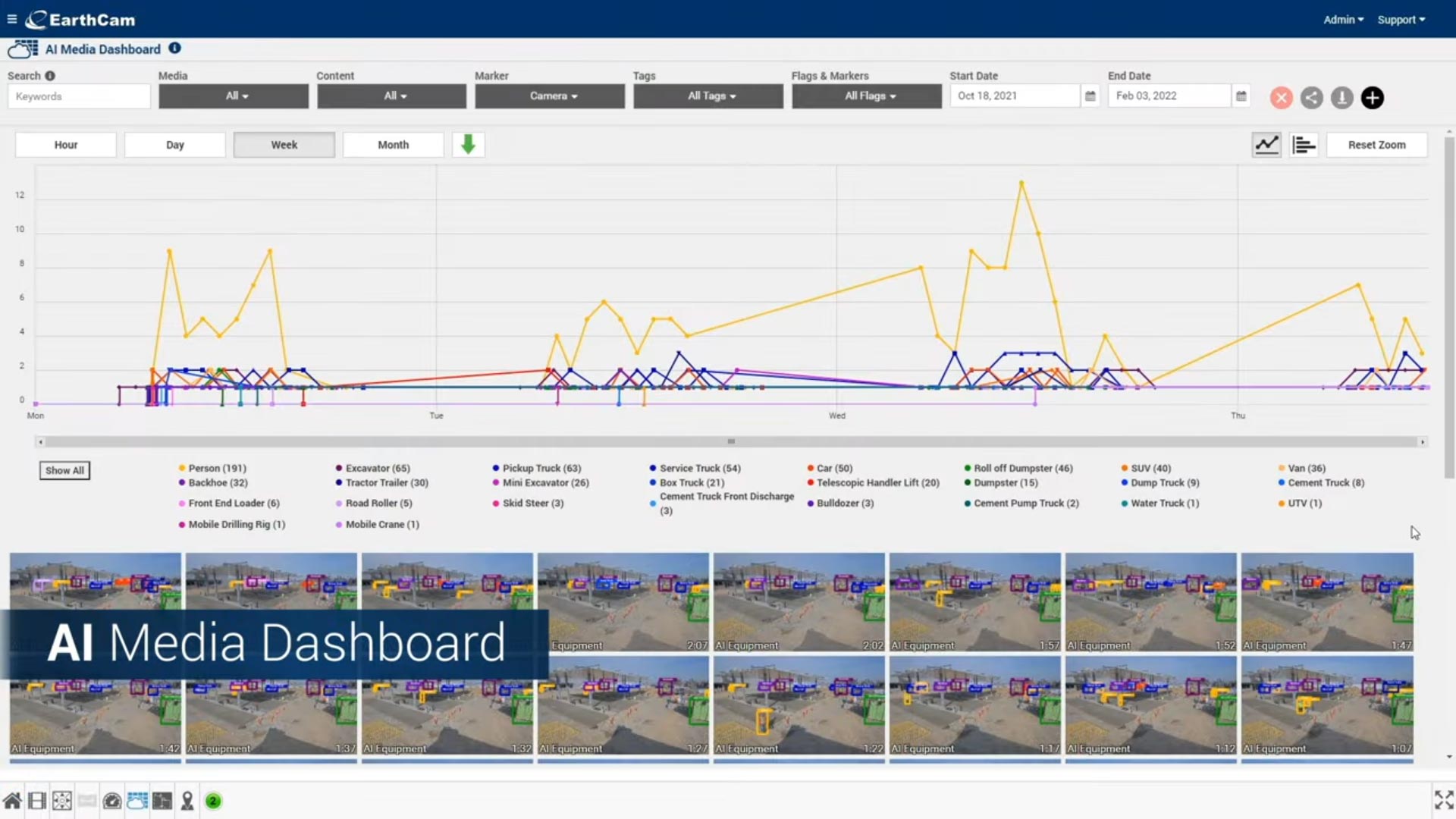Click the Start Date field Oct 18, 2021

1015,96
